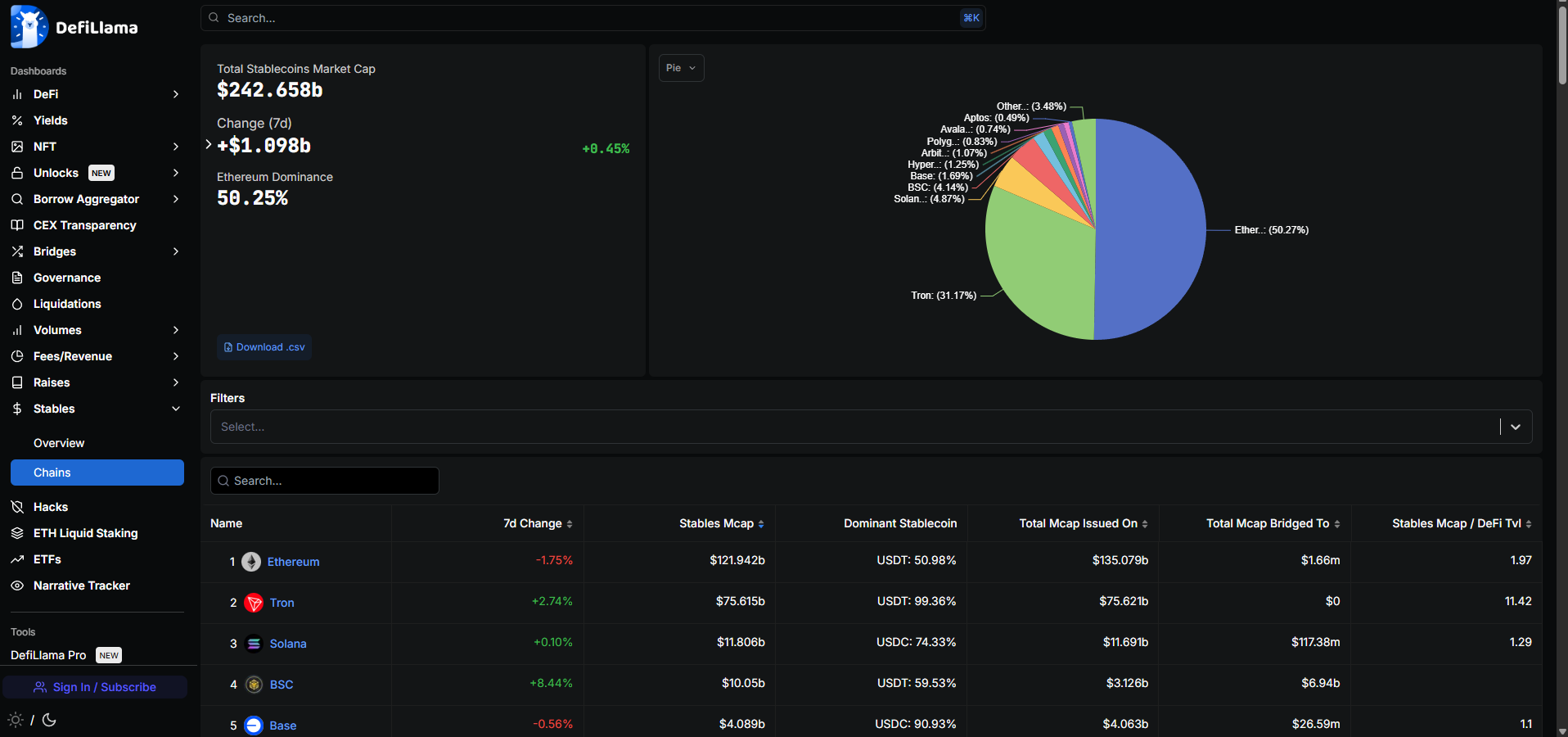
Task: Expand the Unlocks submenu chevron
Action: pyautogui.click(x=176, y=173)
